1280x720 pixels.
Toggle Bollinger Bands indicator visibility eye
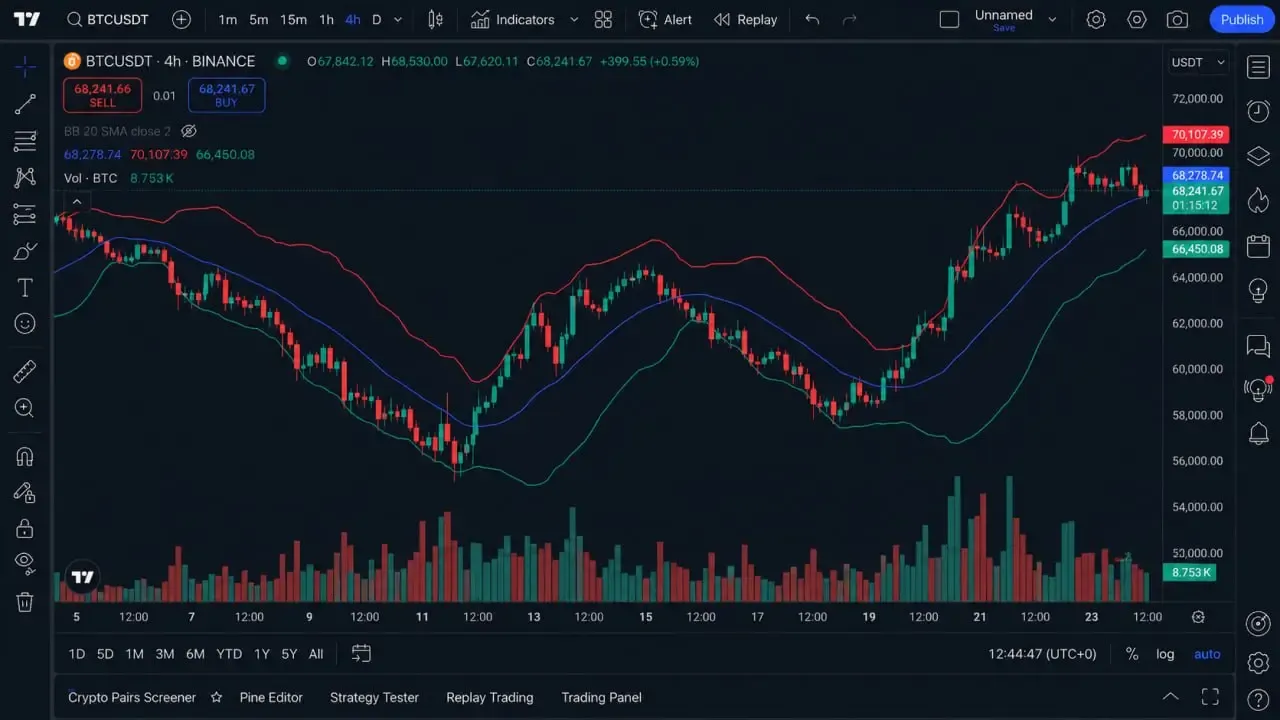[189, 131]
